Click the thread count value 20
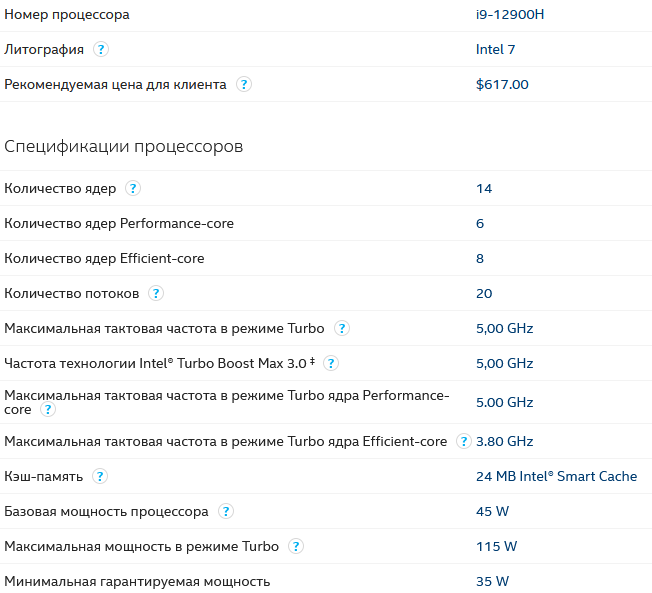The height and width of the screenshot is (593, 652). (x=484, y=293)
